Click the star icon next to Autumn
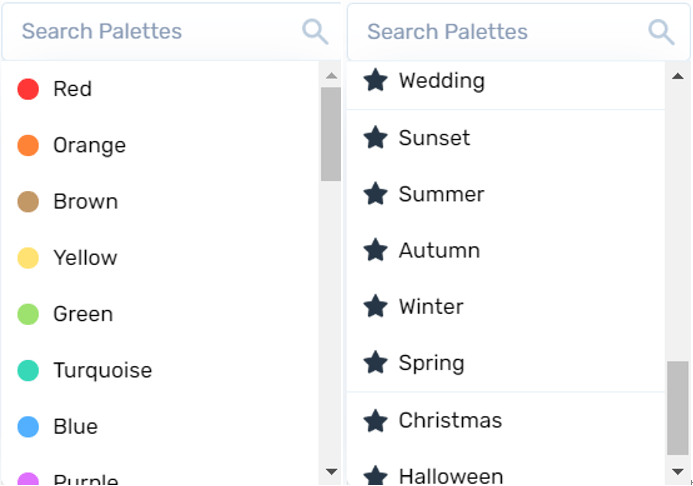Viewport: 693px width, 486px height. (x=375, y=250)
